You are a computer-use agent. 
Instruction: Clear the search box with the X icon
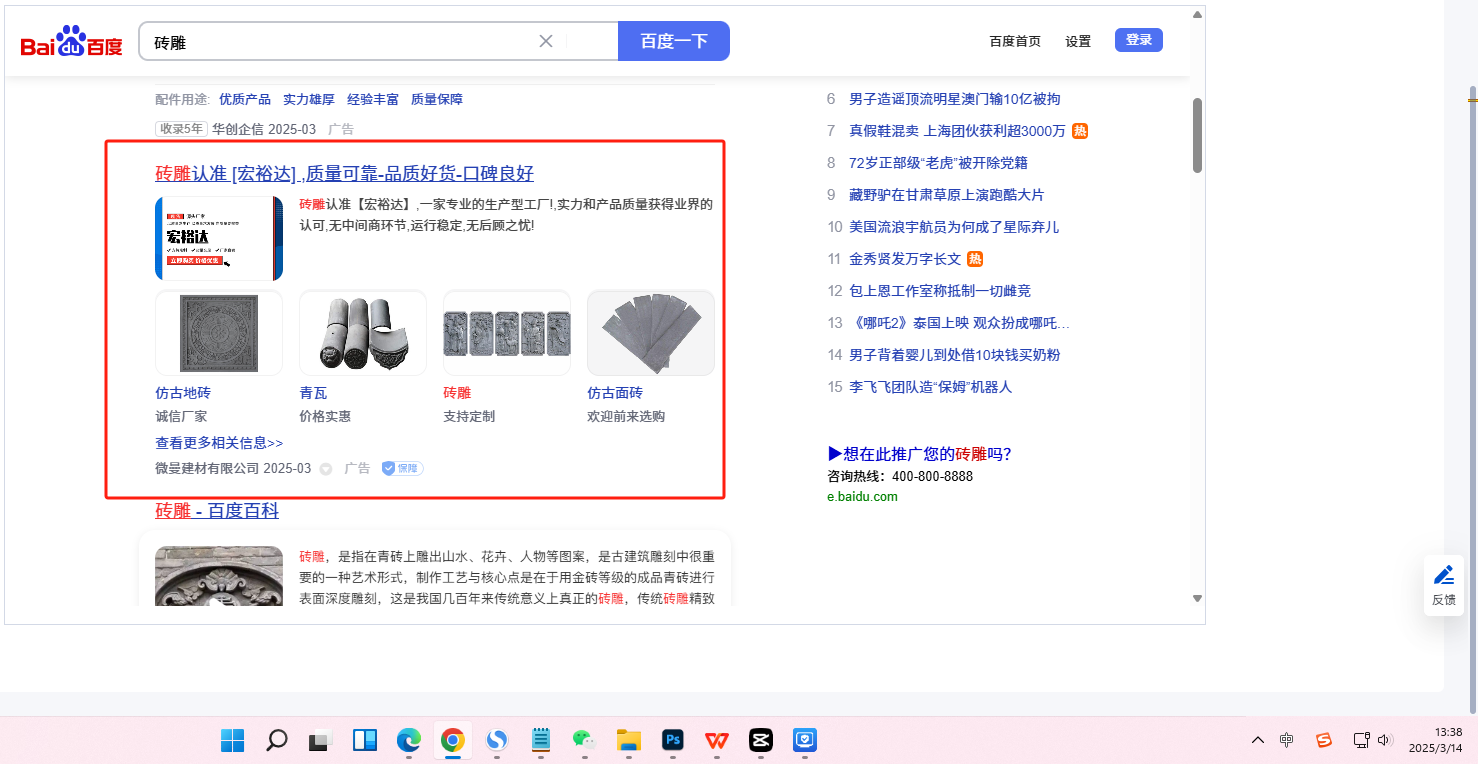click(546, 41)
